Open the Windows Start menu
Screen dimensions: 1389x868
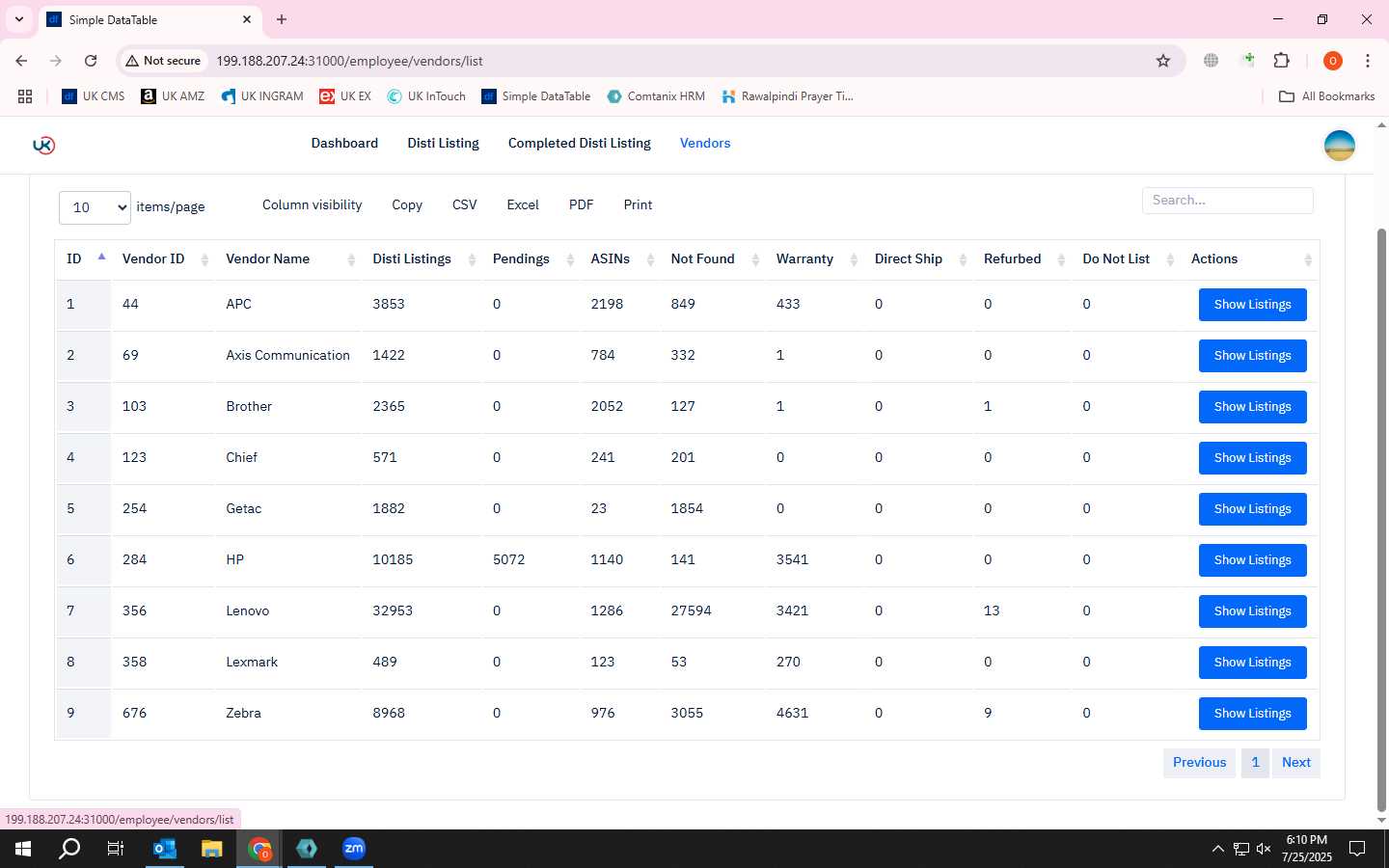point(23,849)
